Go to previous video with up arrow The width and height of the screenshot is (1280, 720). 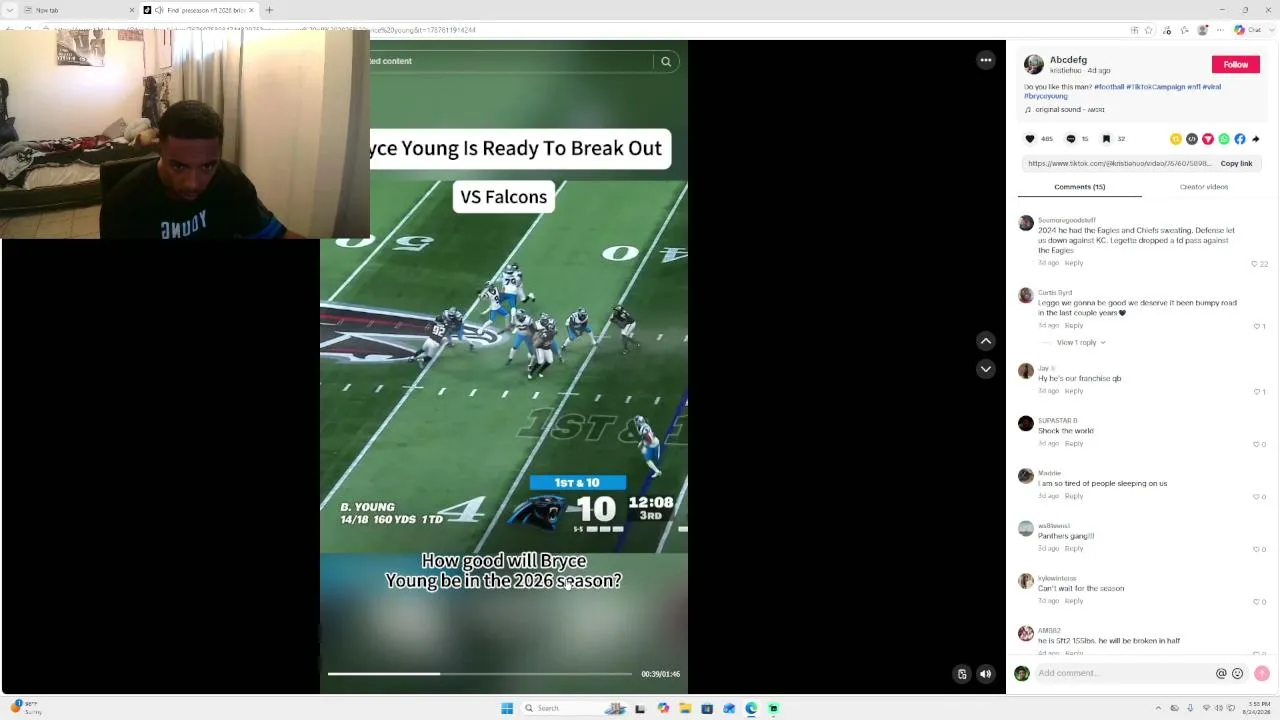pyautogui.click(x=986, y=341)
